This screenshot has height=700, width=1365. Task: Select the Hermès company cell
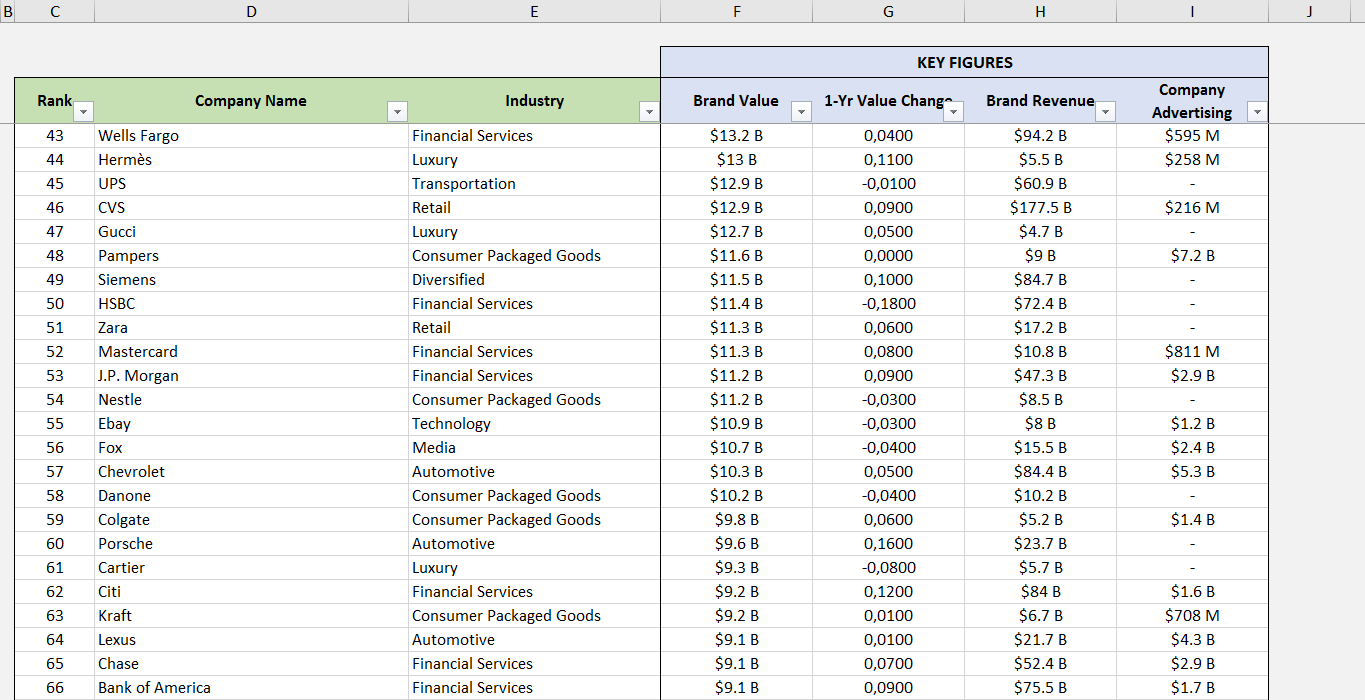(251, 160)
